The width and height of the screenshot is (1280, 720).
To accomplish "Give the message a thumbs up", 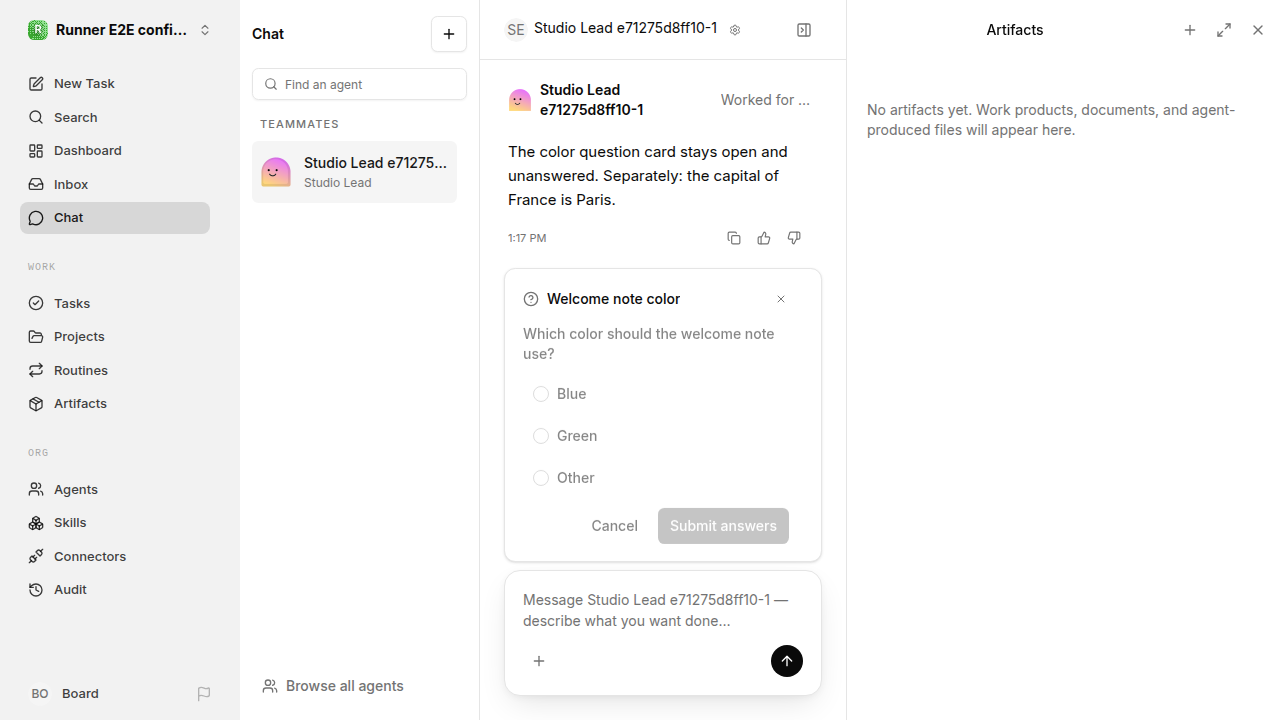I will (x=764, y=238).
